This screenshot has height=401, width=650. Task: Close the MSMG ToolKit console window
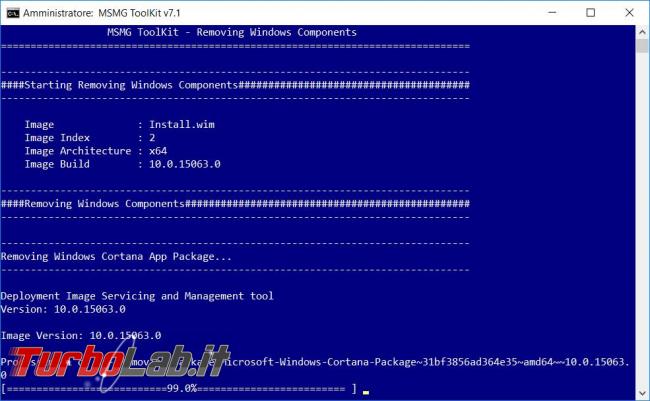(x=629, y=12)
